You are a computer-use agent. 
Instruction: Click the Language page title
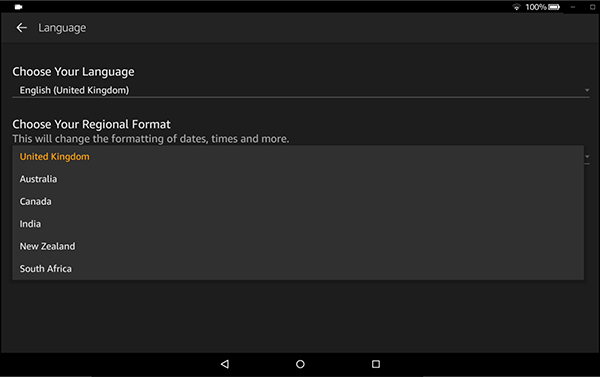(x=62, y=28)
